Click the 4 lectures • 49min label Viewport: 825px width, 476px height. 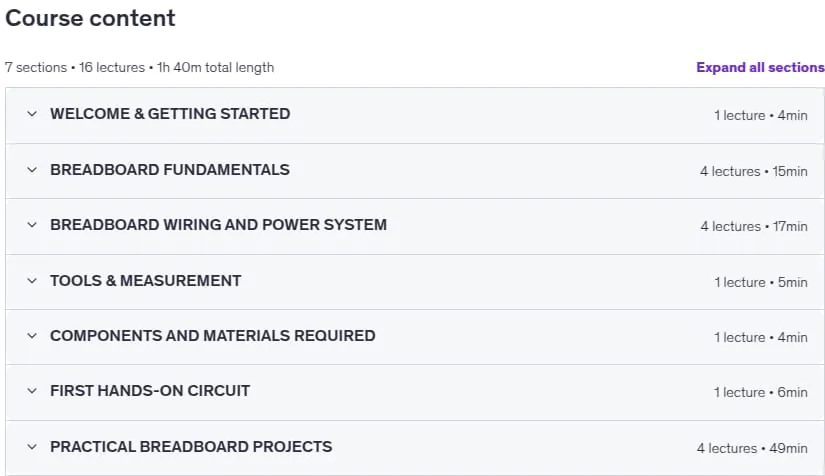tap(752, 448)
